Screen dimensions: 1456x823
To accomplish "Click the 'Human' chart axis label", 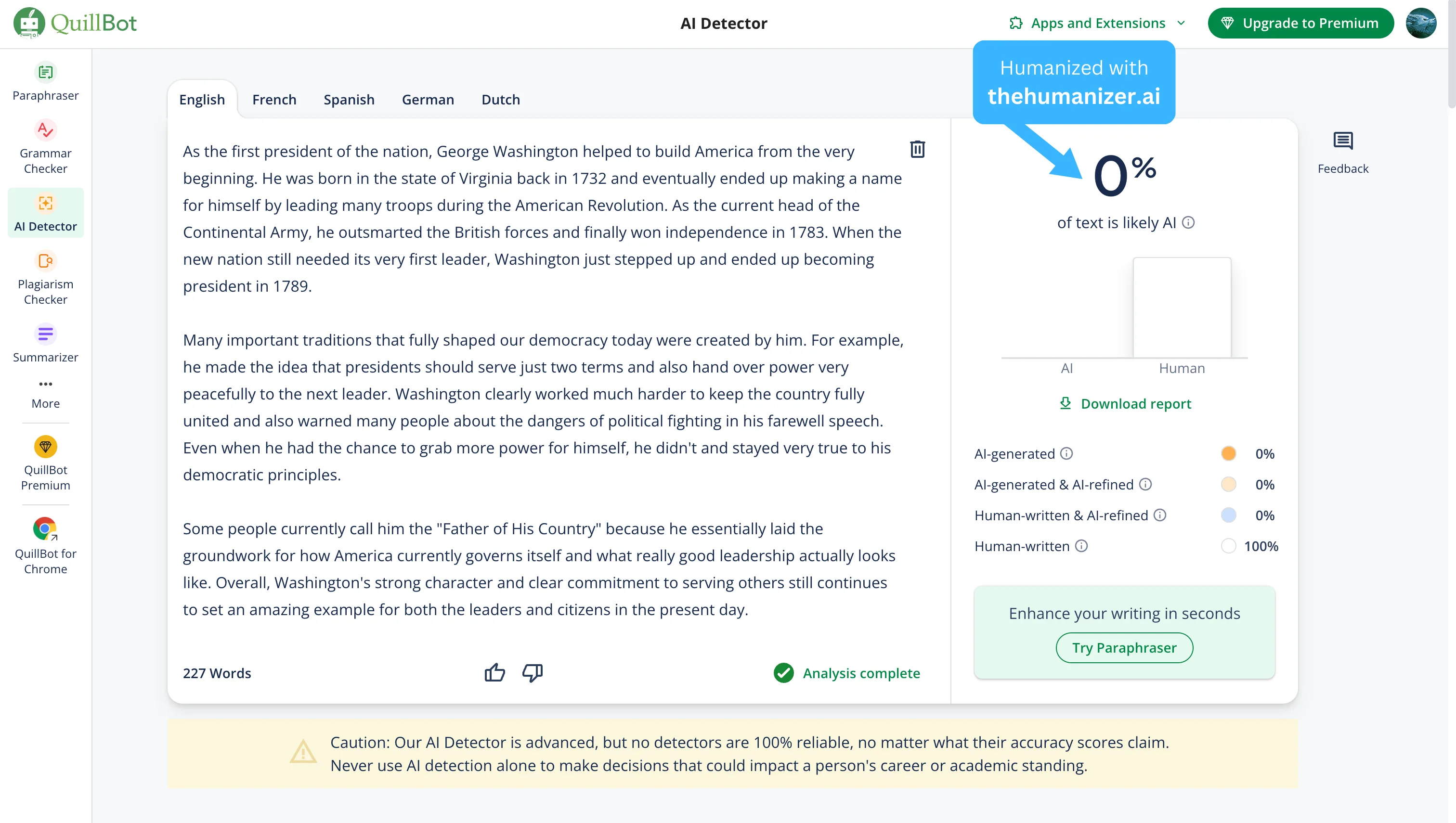I will 1182,368.
